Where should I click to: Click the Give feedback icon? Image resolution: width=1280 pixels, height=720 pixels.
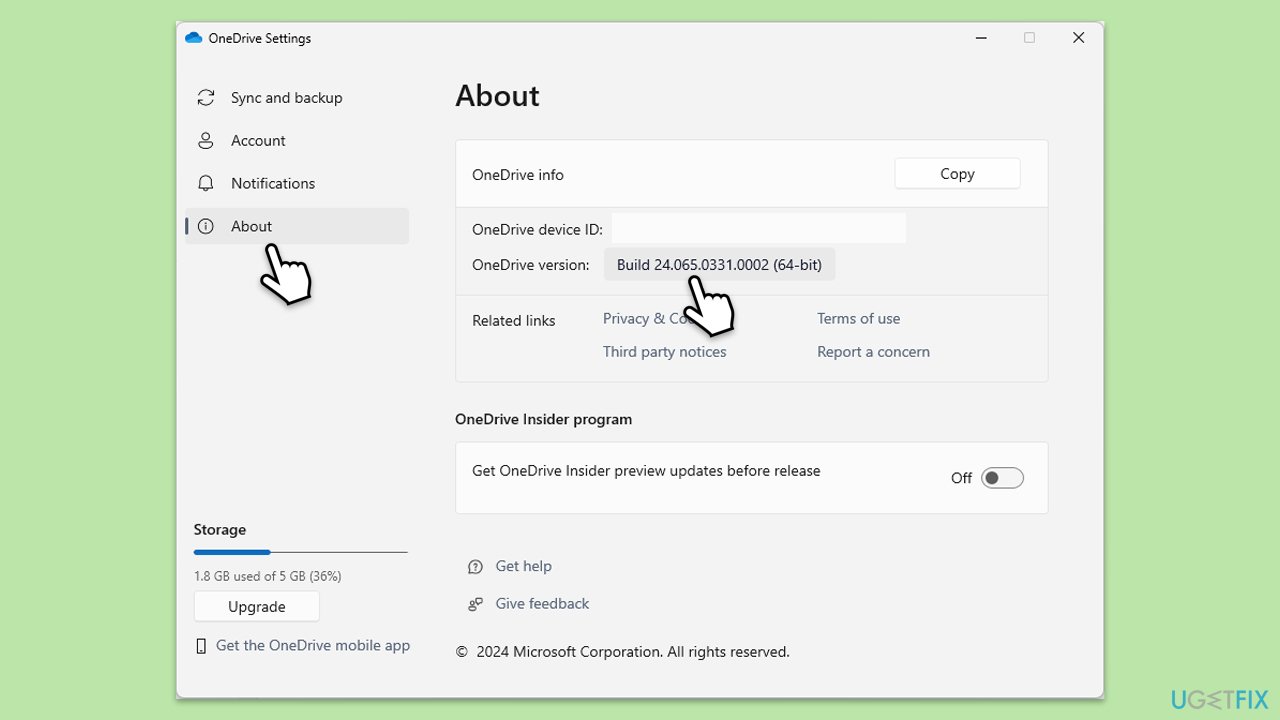(474, 603)
